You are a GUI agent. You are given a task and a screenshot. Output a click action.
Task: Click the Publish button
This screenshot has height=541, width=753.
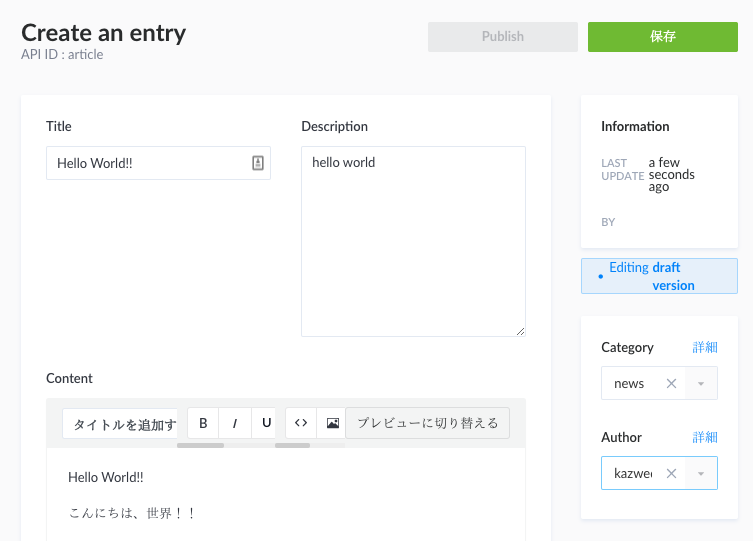502,37
